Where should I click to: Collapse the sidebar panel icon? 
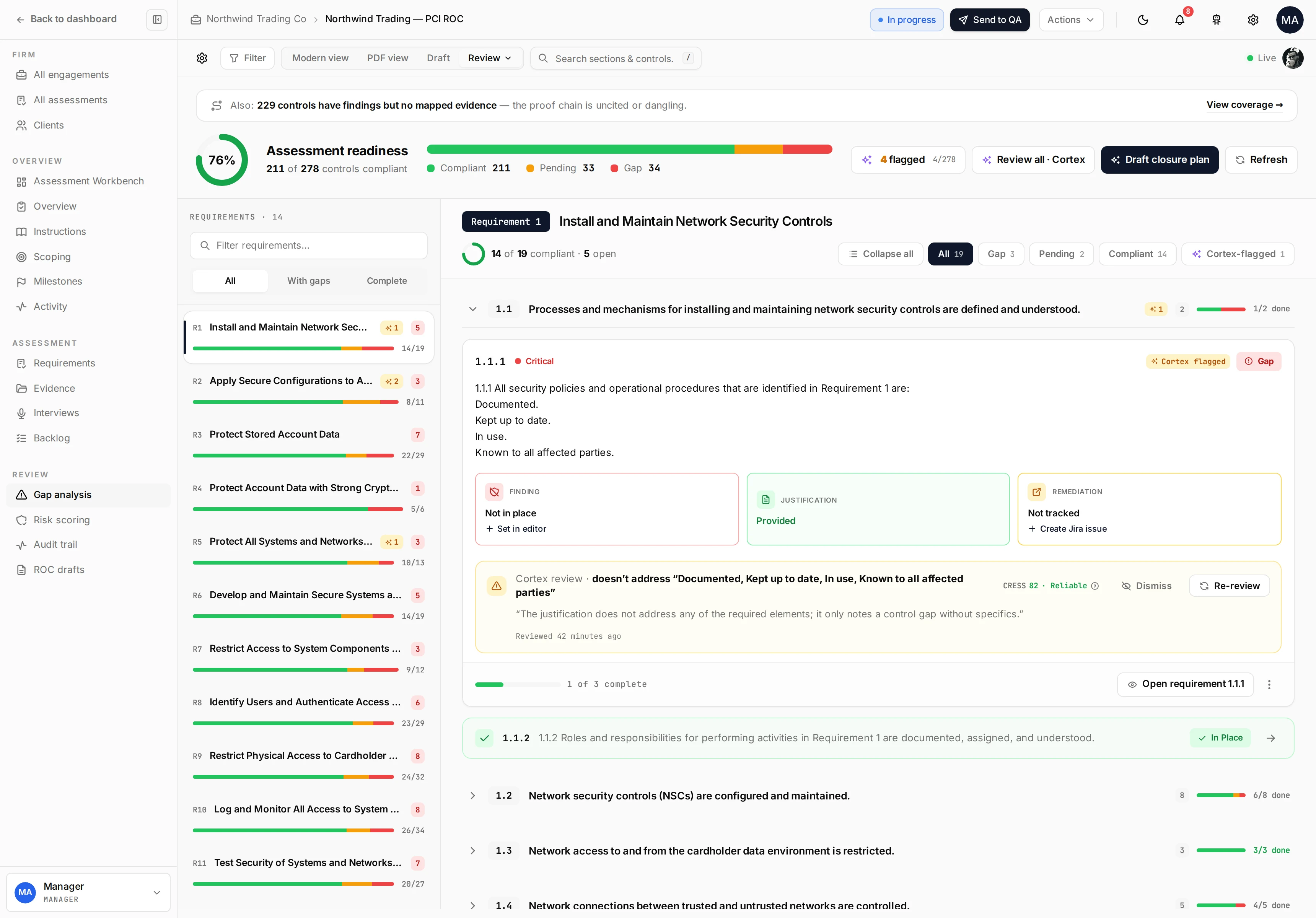pyautogui.click(x=157, y=20)
